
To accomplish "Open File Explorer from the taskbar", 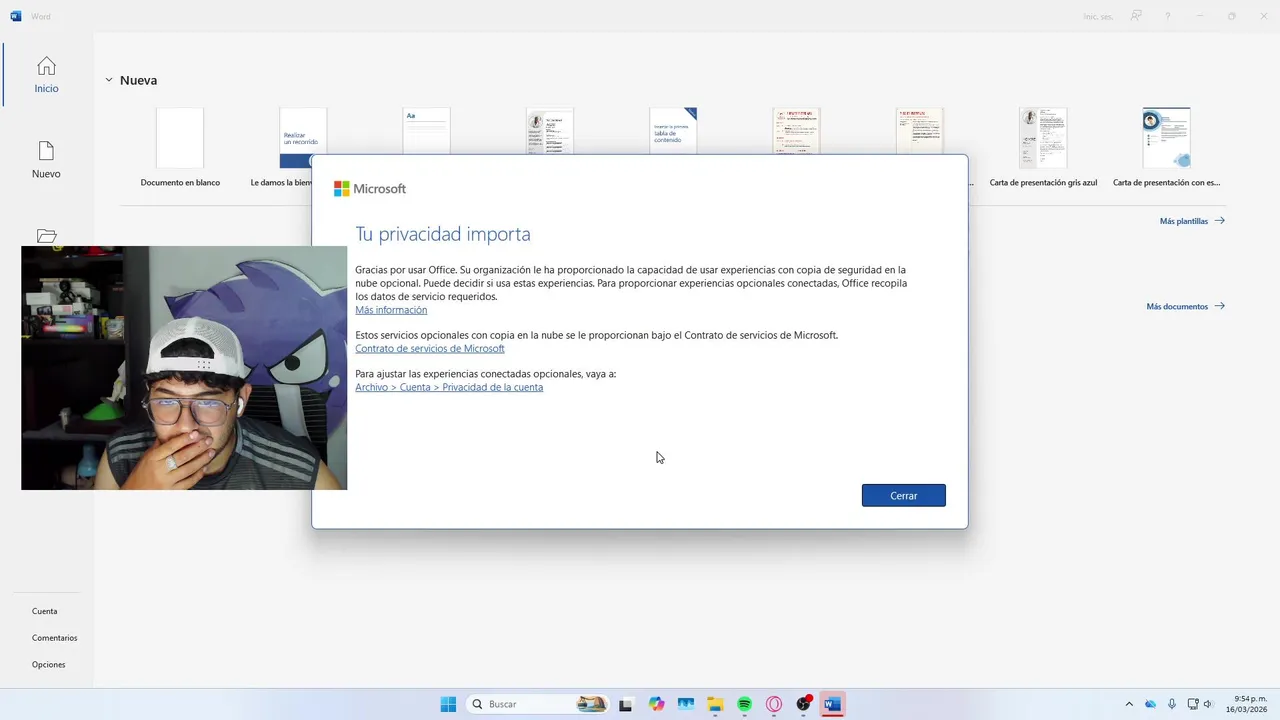I will (715, 704).
